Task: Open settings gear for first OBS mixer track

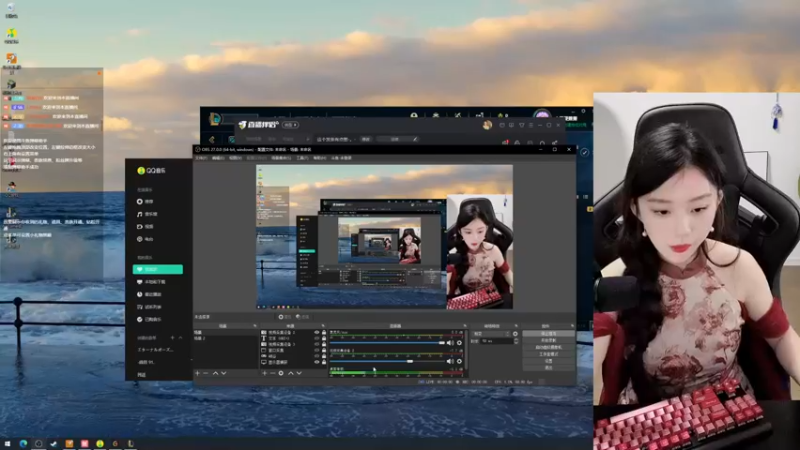Action: (x=459, y=343)
